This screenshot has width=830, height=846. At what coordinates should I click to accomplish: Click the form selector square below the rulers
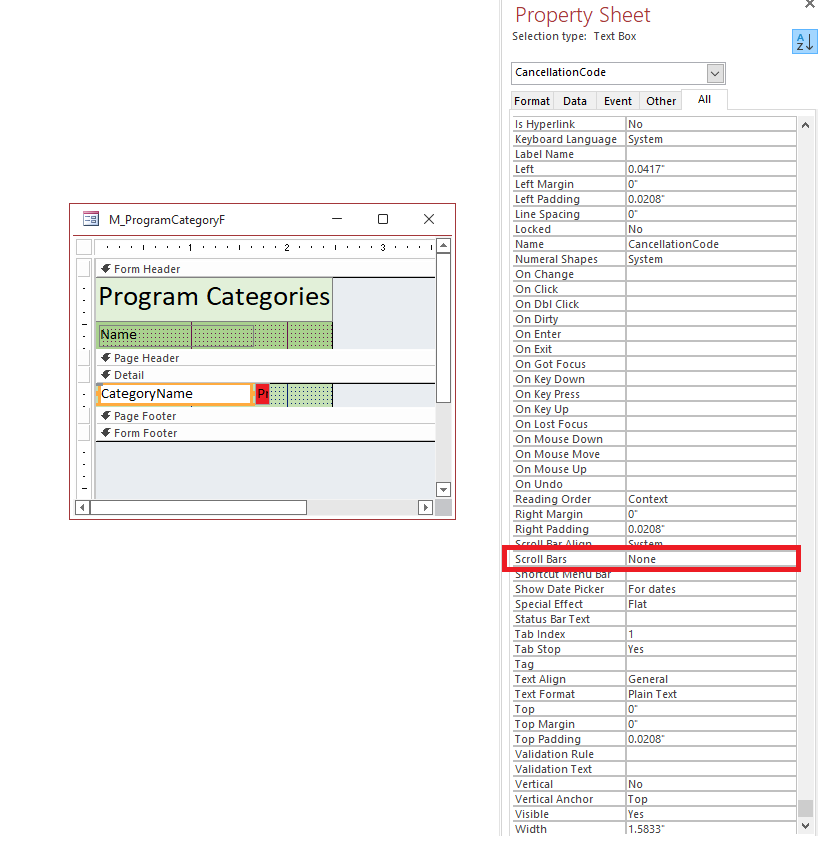(83, 248)
